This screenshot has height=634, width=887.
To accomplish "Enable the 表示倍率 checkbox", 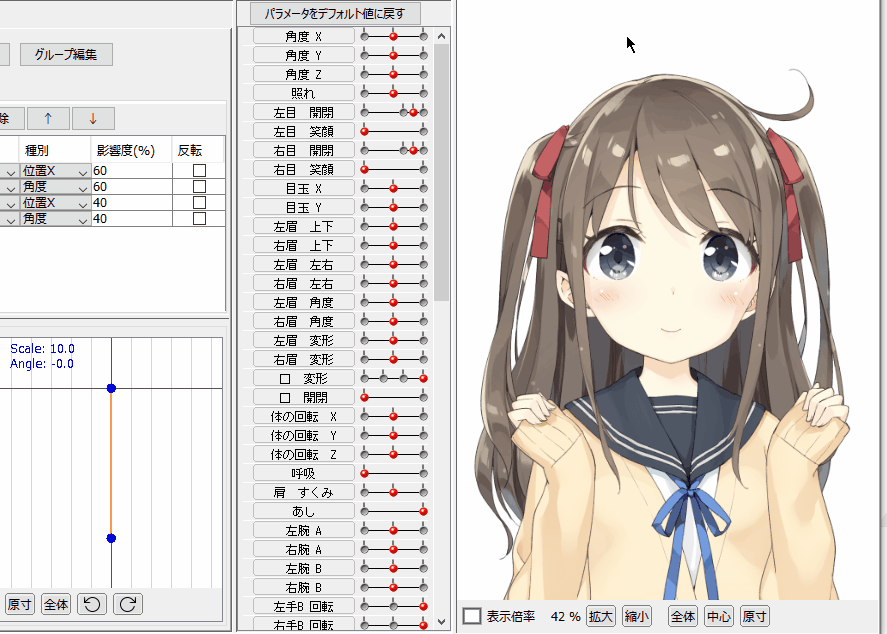I will click(472, 616).
